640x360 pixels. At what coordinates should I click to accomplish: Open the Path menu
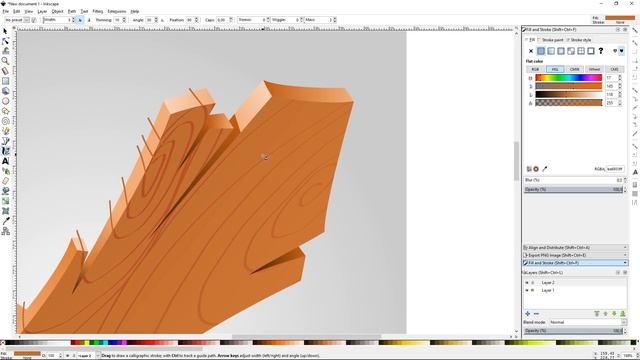pyautogui.click(x=71, y=11)
